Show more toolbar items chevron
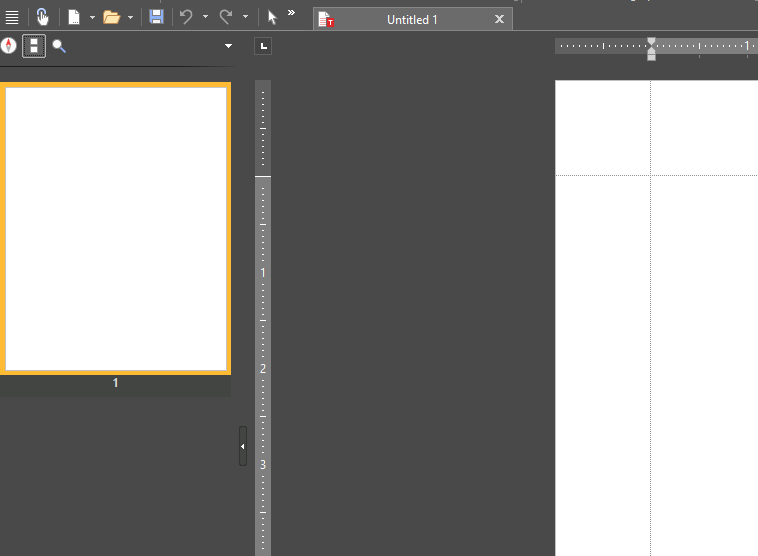The width and height of the screenshot is (758, 556). pyautogui.click(x=291, y=13)
